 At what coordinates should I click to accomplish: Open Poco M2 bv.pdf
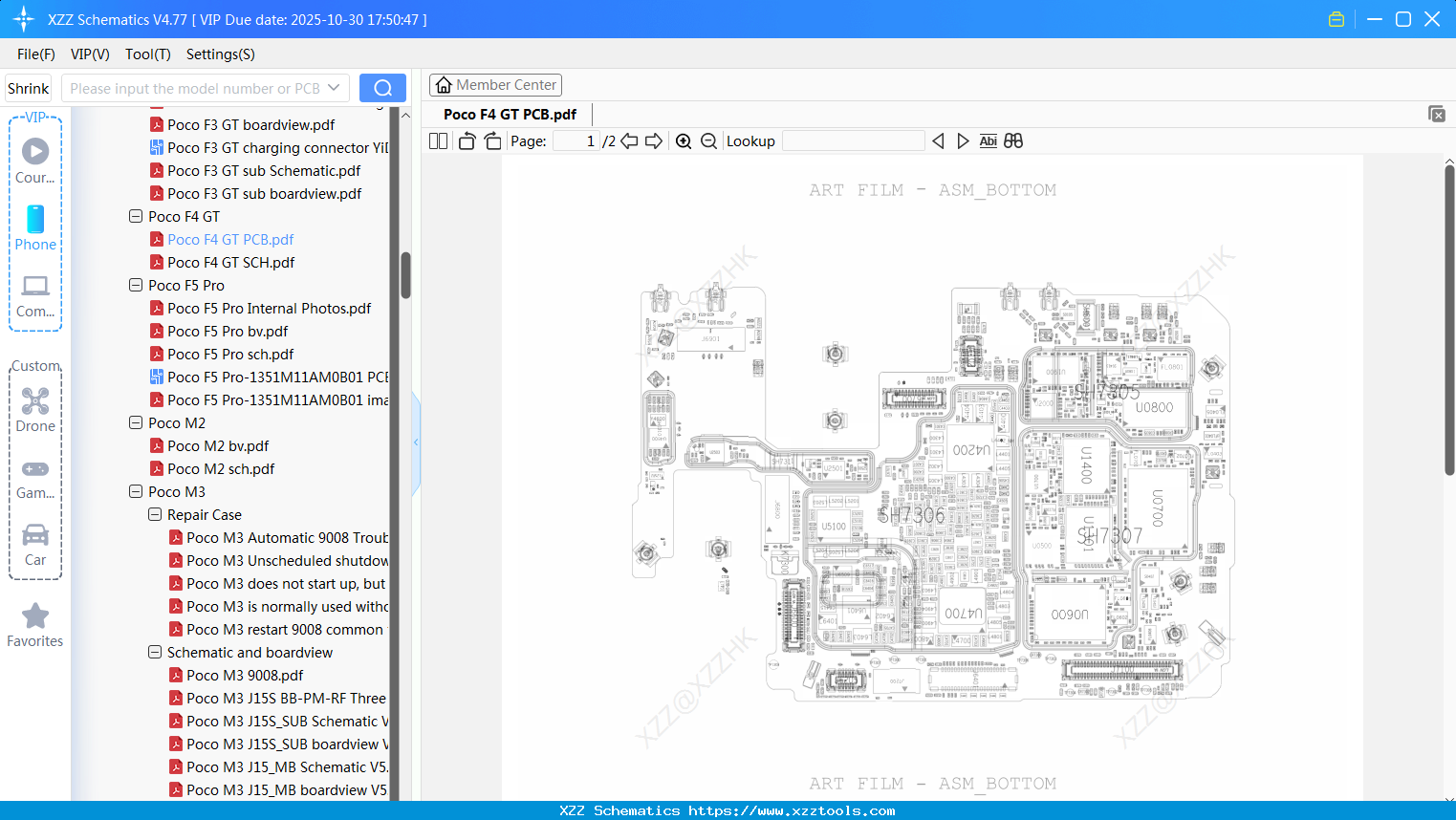click(218, 446)
